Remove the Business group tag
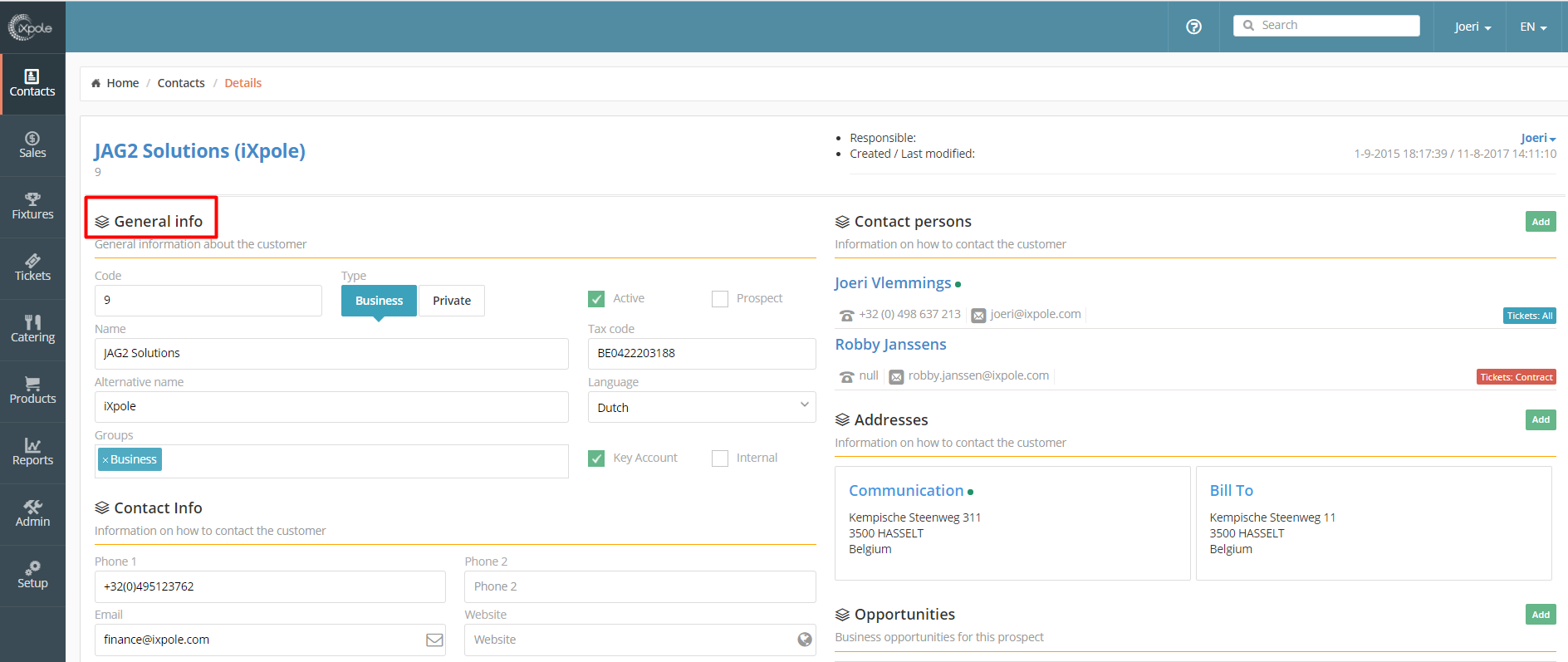Viewport: 1568px width, 662px height. click(105, 460)
